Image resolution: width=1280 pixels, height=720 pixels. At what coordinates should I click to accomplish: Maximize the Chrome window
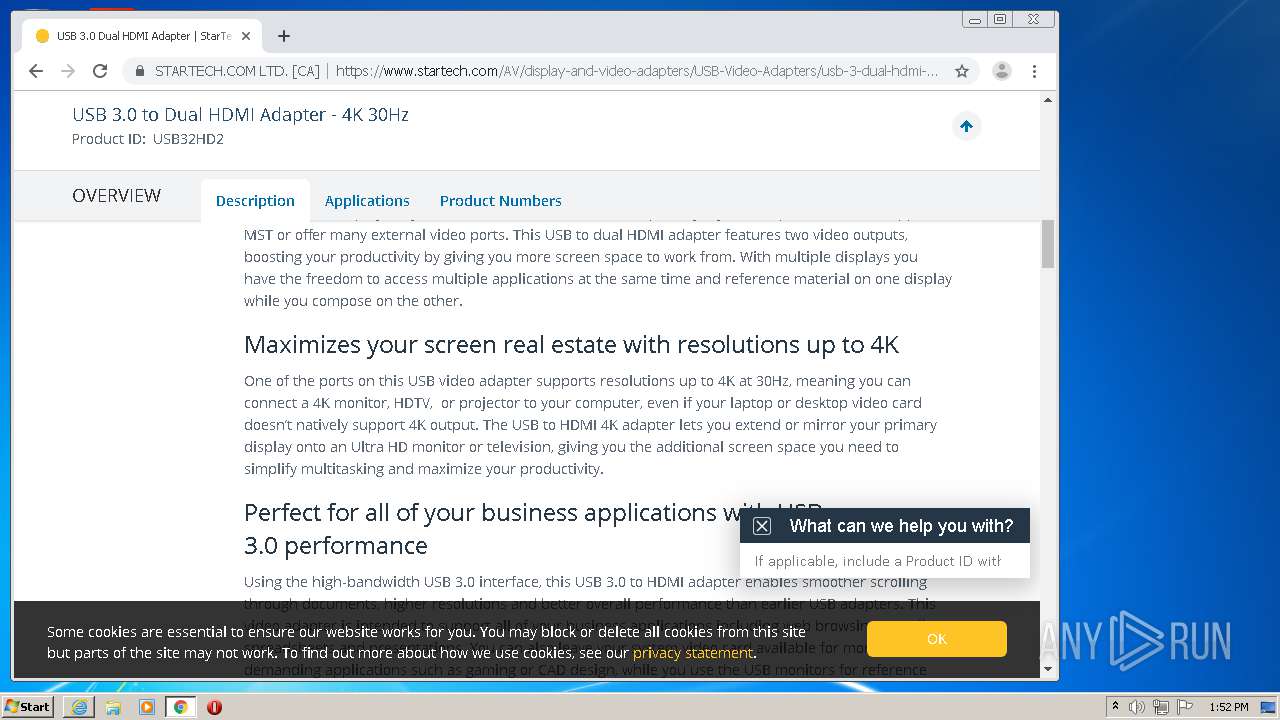pos(999,19)
